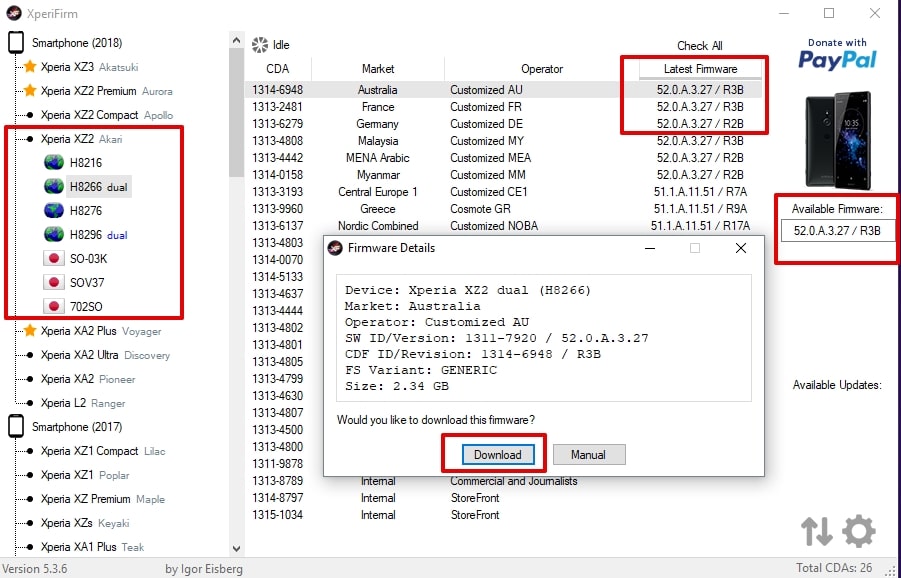Select the Myanmar row CDA 1314-0158
Image resolution: width=901 pixels, height=578 pixels.
(503, 175)
